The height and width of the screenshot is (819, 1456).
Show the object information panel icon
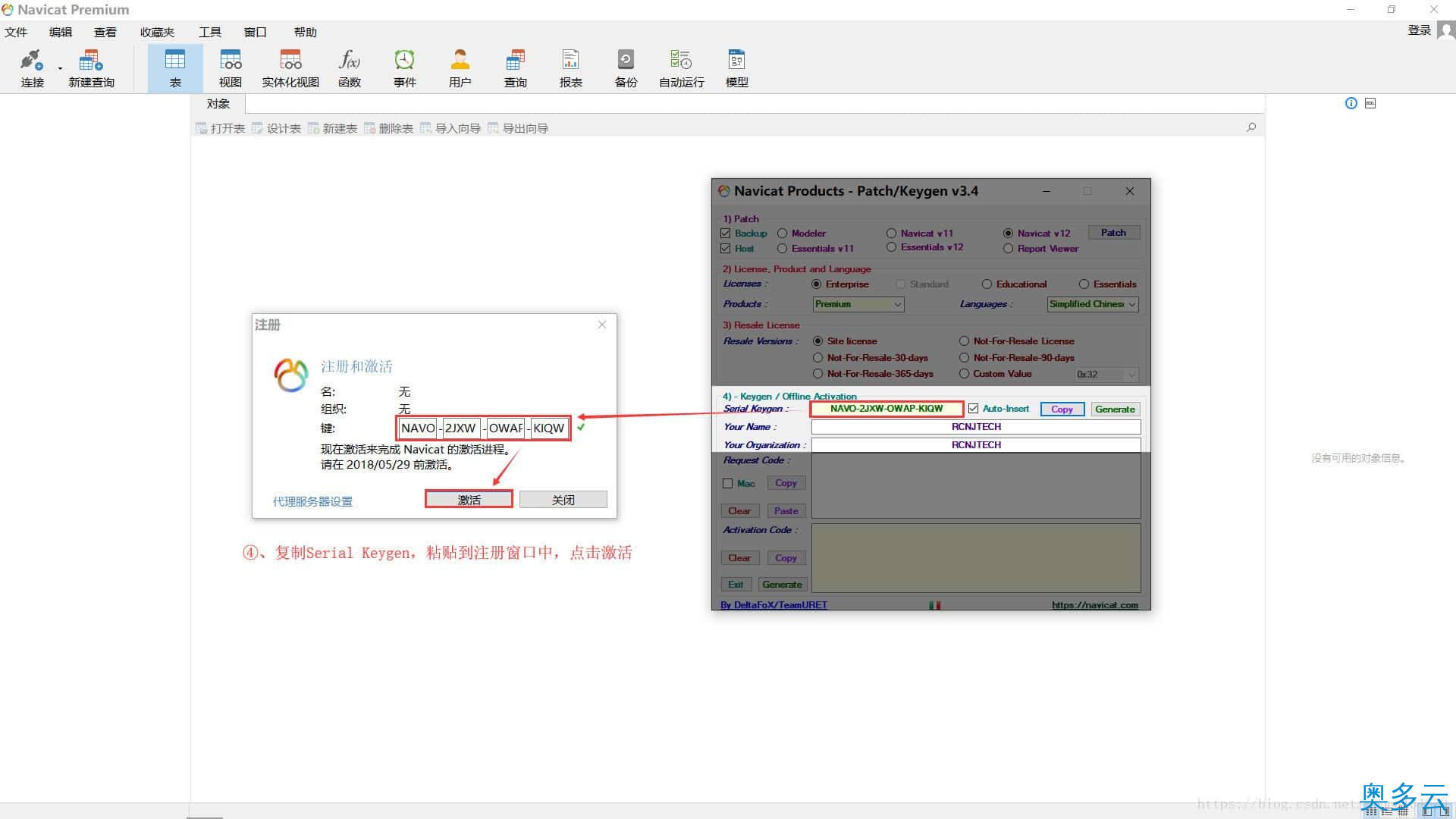tap(1351, 103)
